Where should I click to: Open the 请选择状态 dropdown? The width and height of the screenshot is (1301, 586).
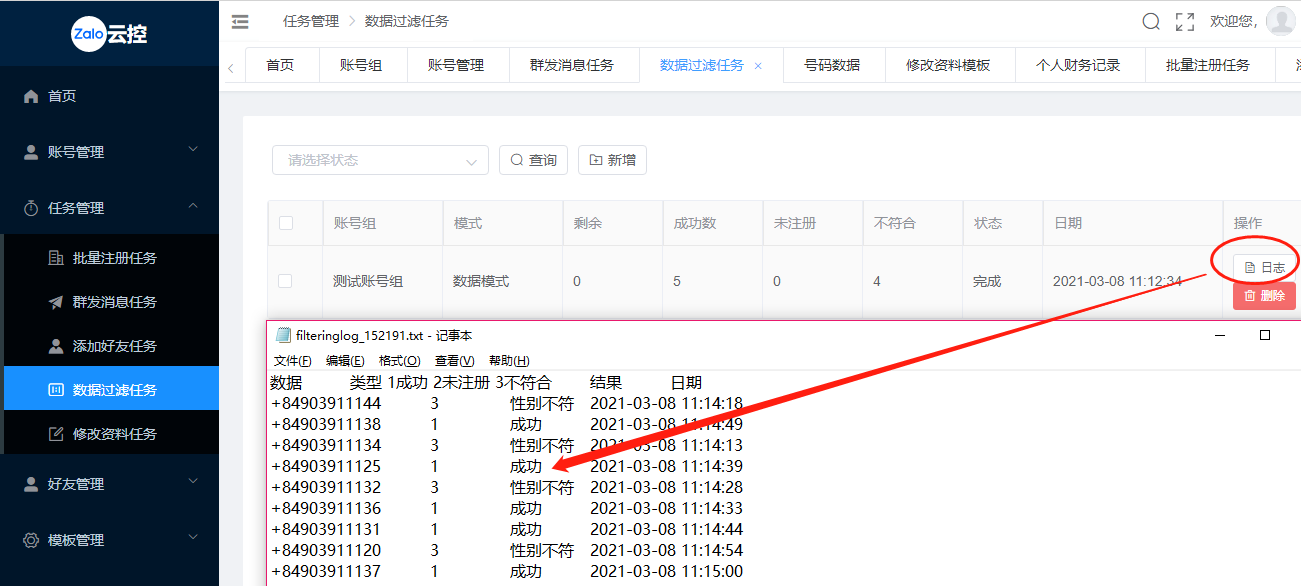pos(380,160)
